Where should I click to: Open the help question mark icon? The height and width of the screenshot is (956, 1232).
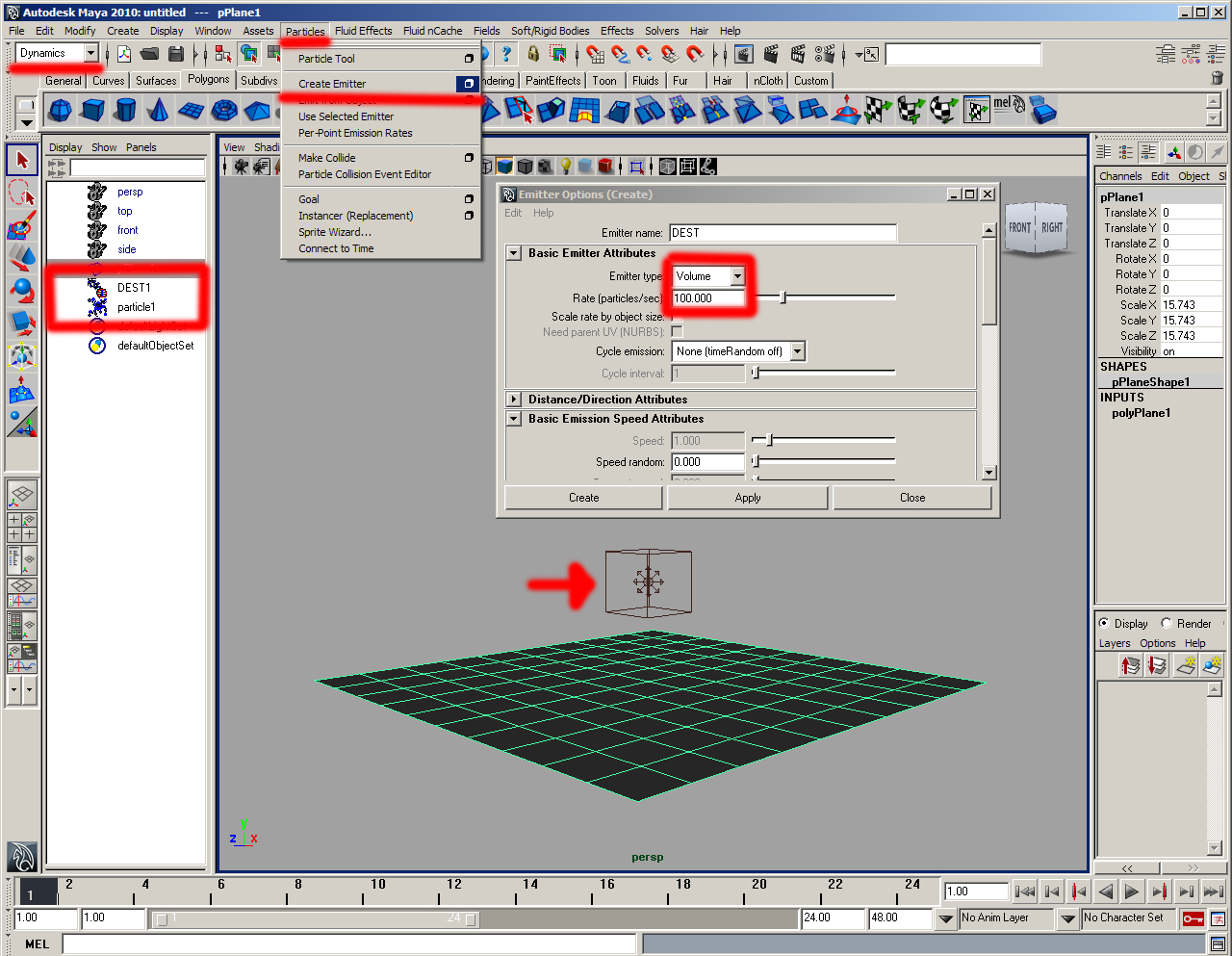point(506,54)
